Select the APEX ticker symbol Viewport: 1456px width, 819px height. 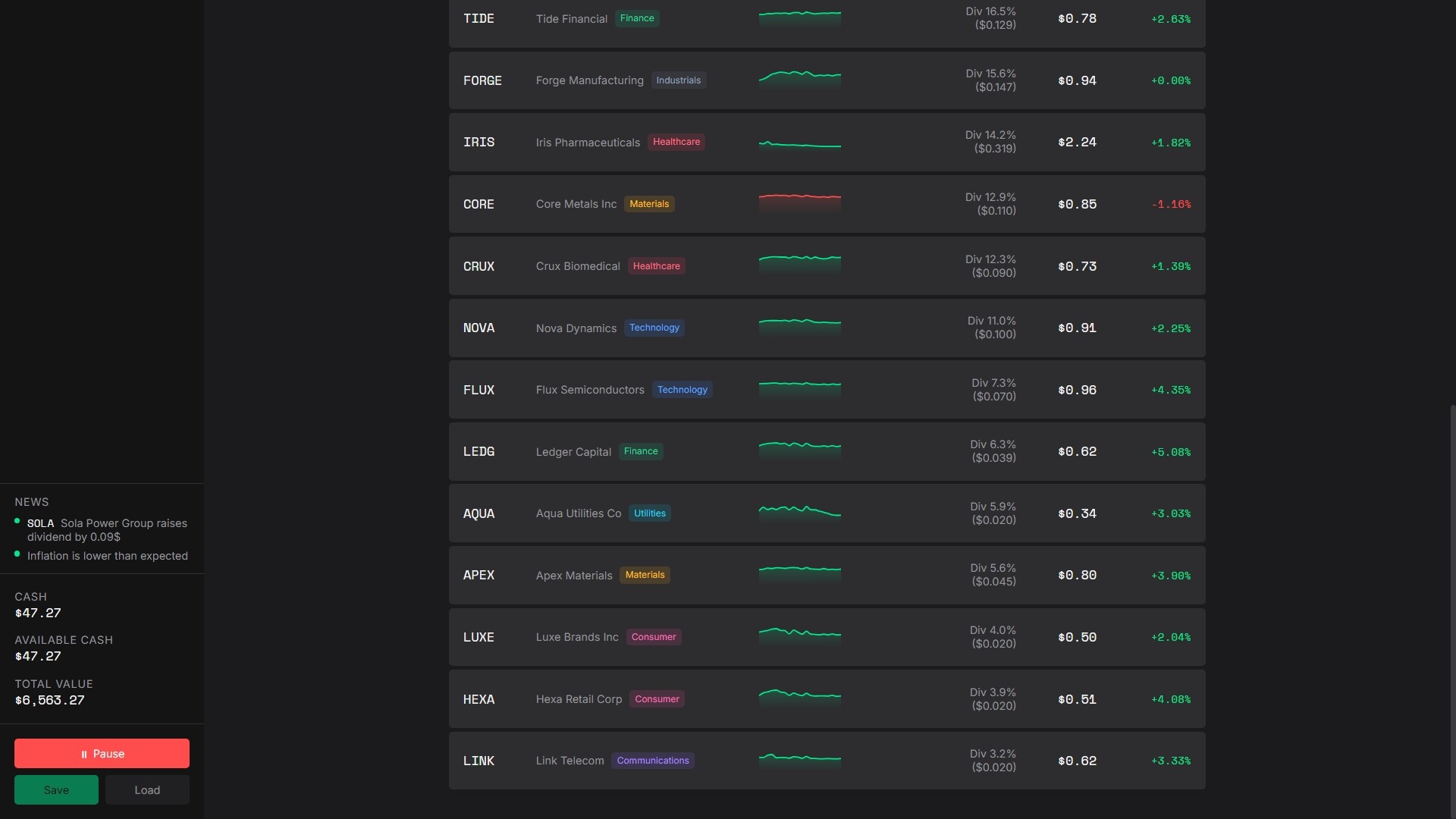[x=479, y=576]
